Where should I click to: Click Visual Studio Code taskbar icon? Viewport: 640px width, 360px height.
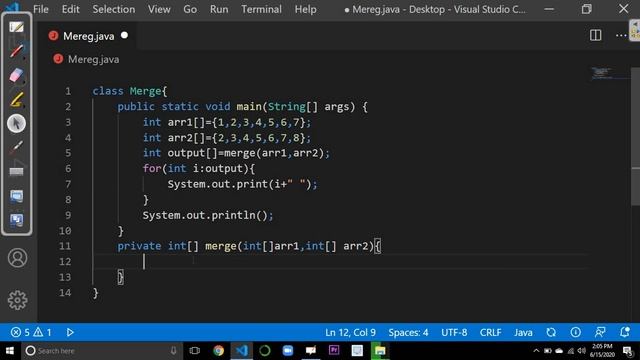tap(242, 351)
